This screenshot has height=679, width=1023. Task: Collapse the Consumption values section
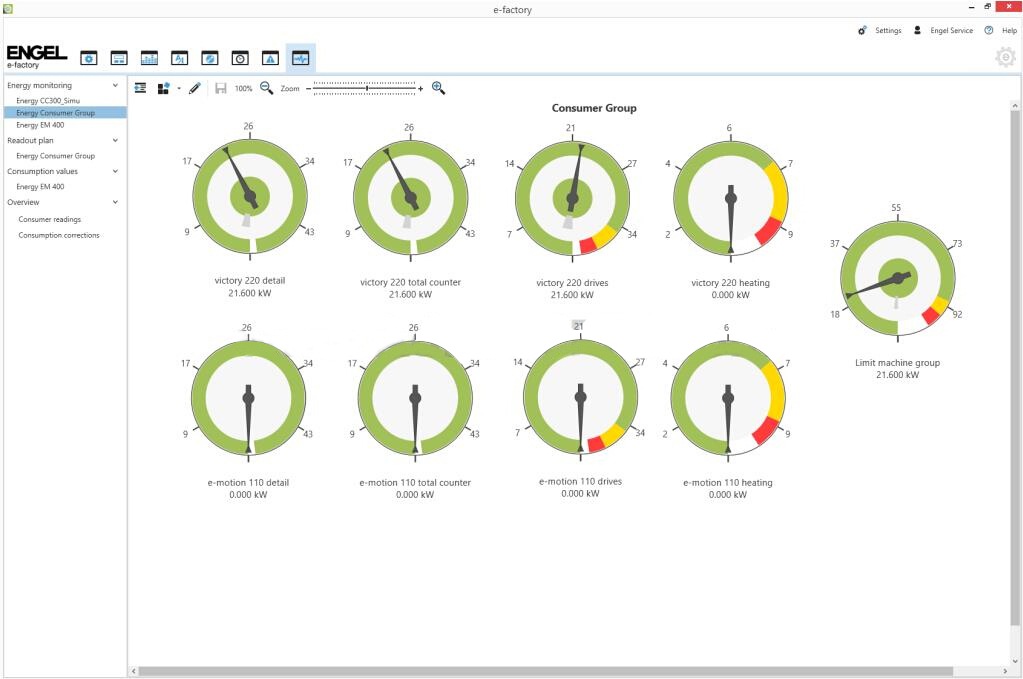pos(116,171)
